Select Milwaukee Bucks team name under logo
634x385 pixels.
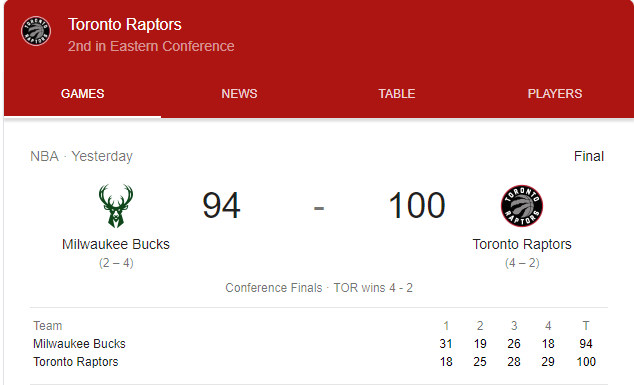coord(116,244)
